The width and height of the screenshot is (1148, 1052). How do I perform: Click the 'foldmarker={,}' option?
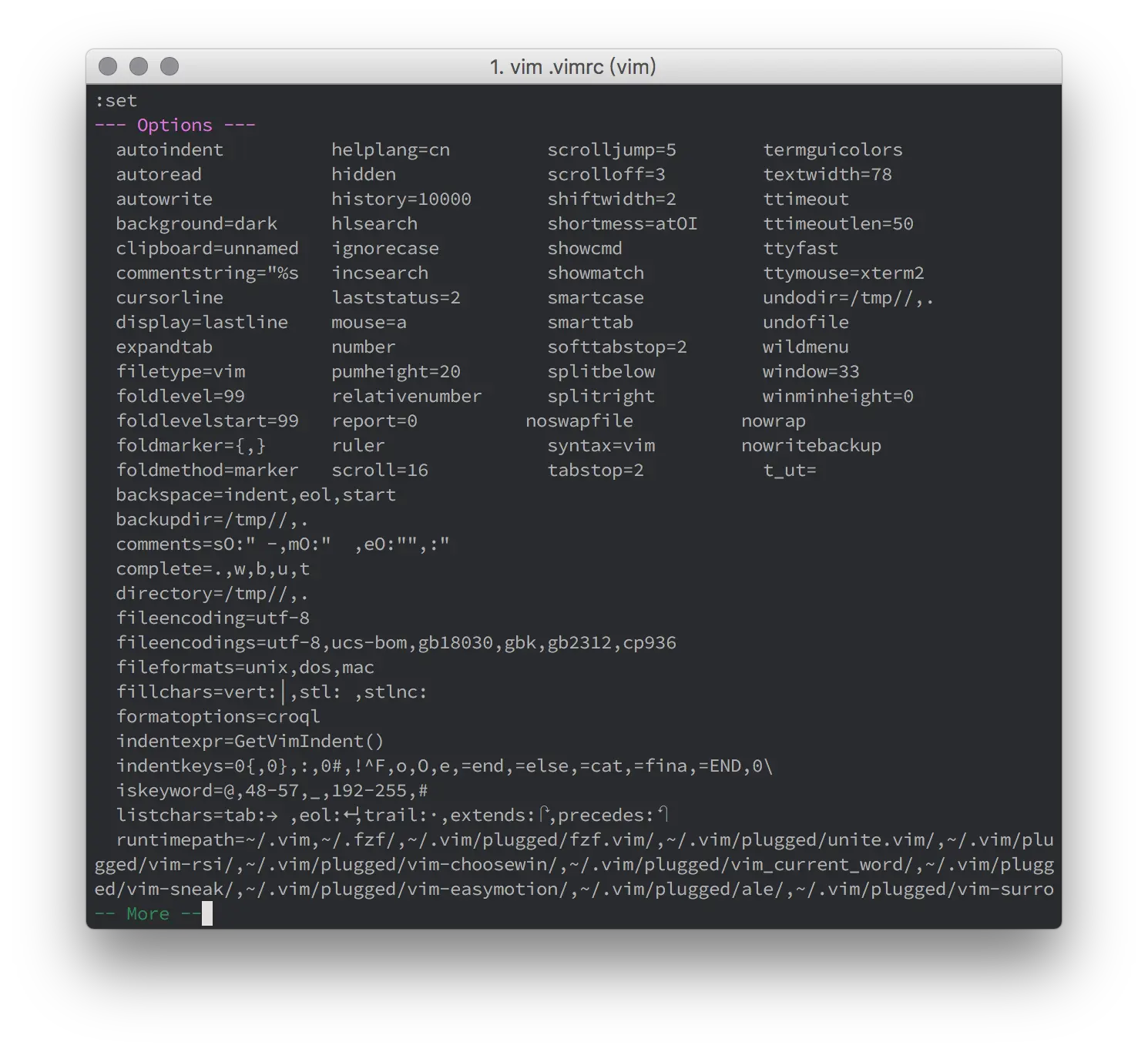191,446
